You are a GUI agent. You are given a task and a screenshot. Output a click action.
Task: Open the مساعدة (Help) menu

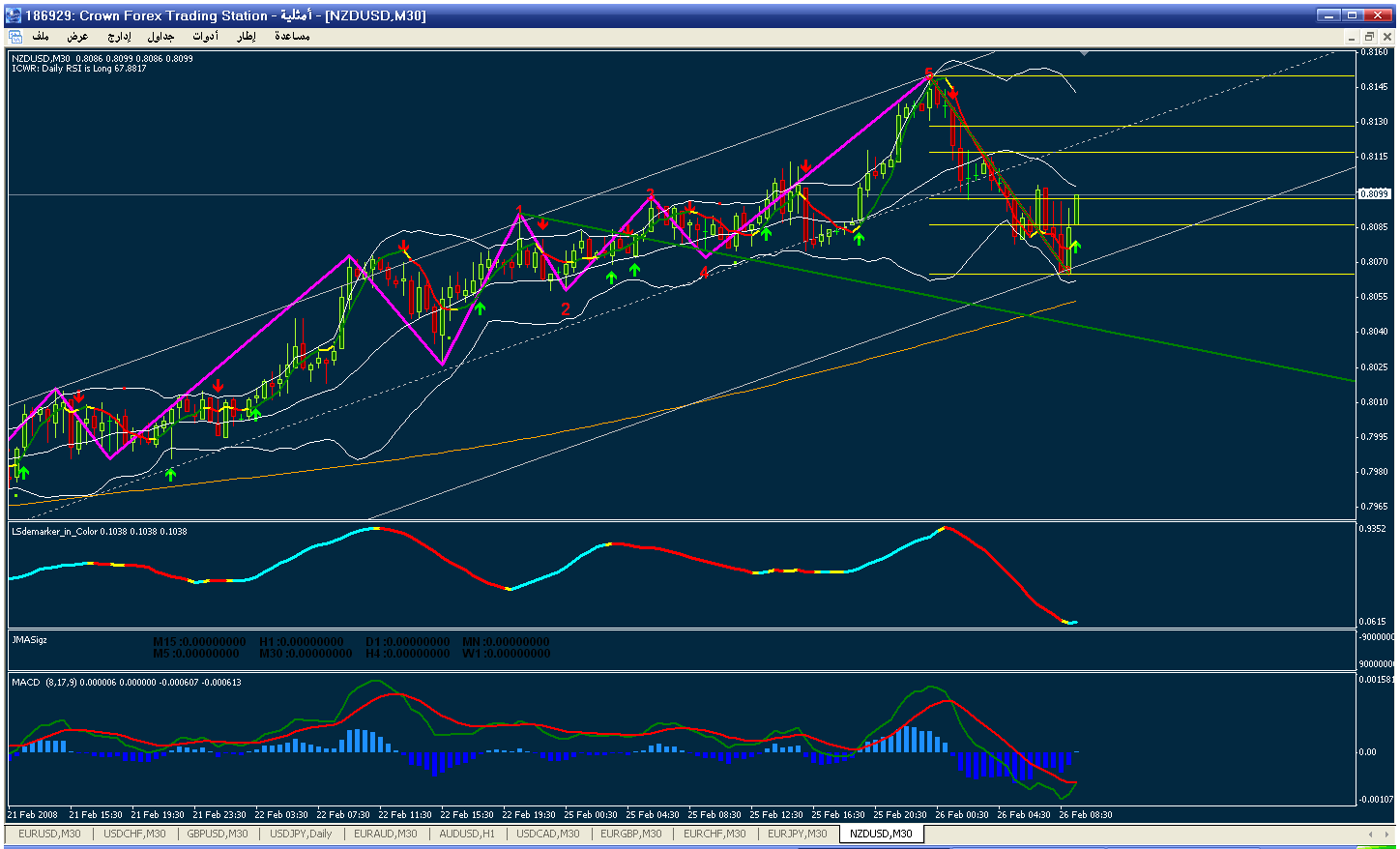coord(292,37)
